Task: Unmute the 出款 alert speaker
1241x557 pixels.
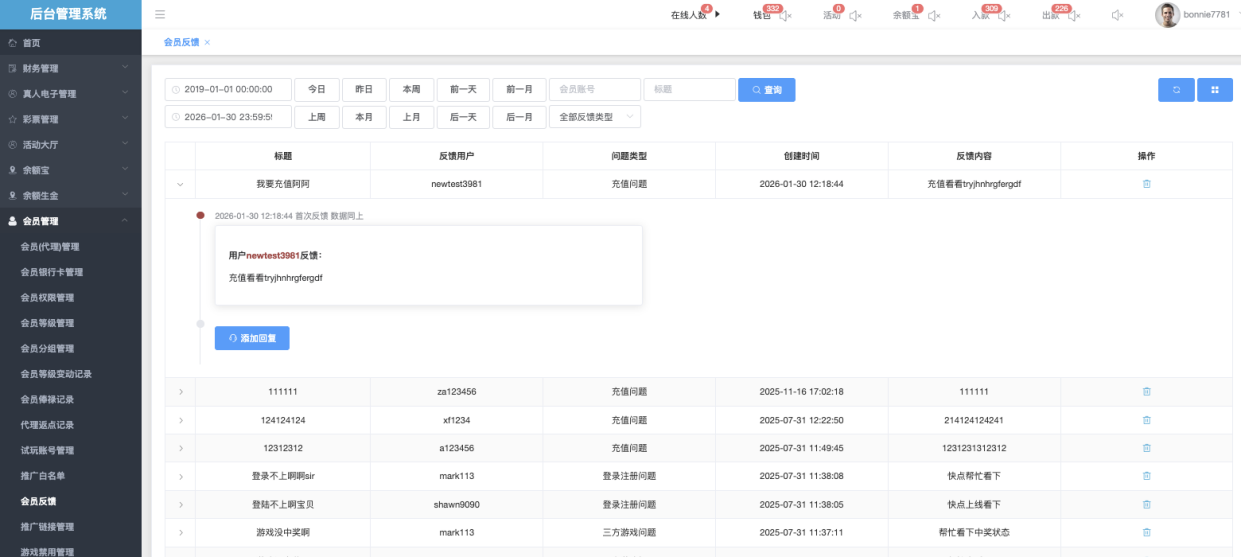Action: click(x=1074, y=16)
